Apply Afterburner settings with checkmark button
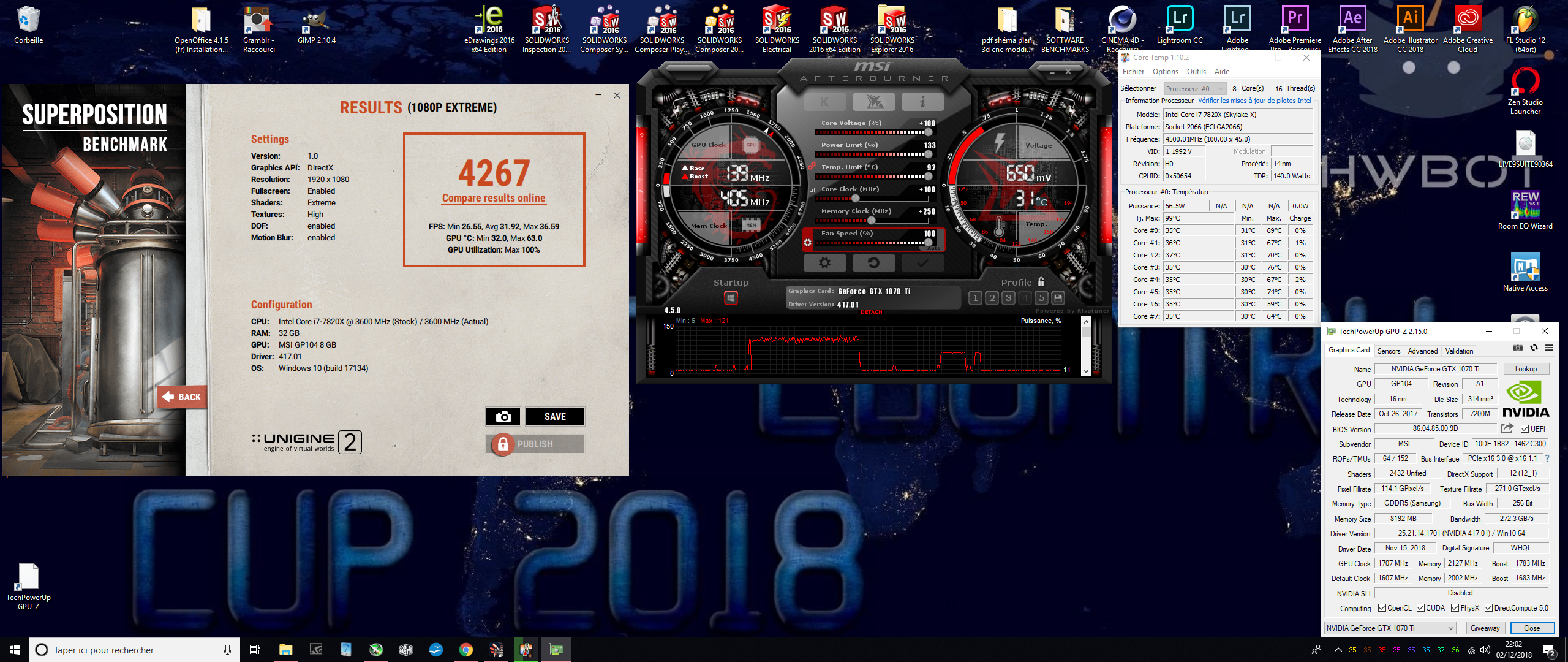This screenshot has height=662, width=1568. pyautogui.click(x=922, y=263)
